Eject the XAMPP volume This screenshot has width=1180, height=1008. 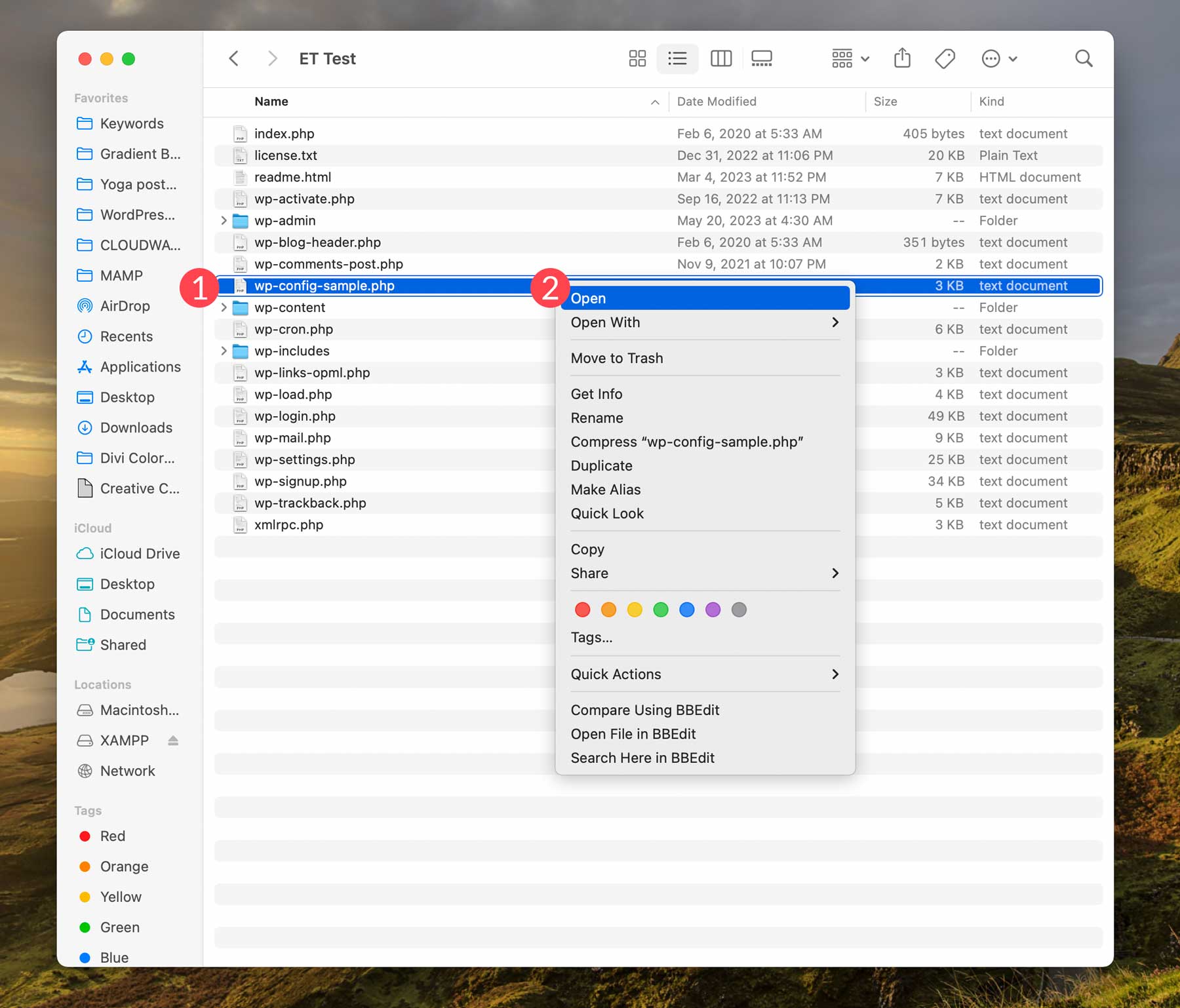173,741
